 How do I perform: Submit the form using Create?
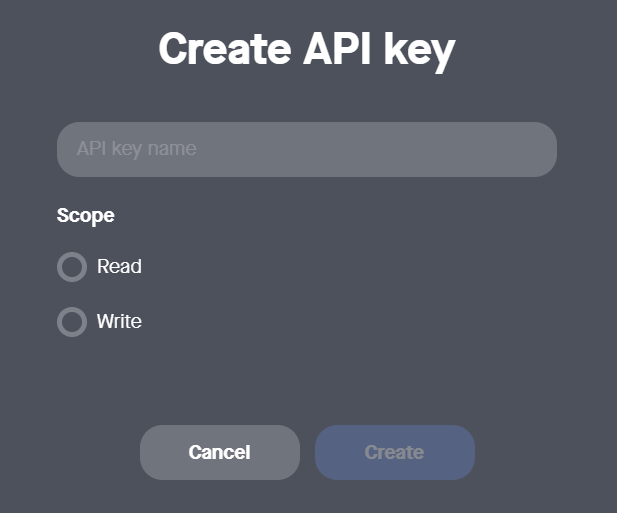tap(394, 452)
